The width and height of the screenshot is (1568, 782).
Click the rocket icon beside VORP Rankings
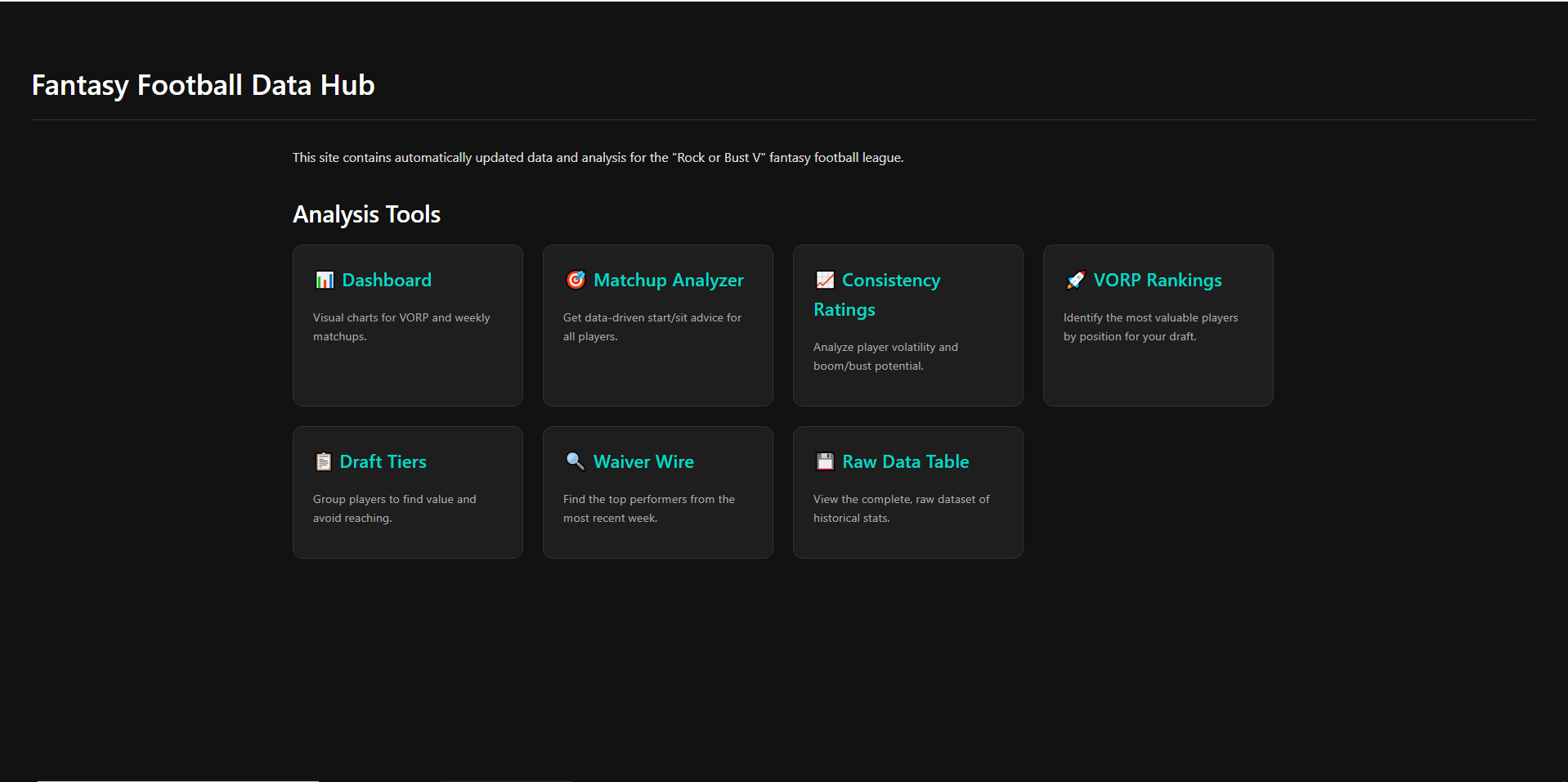click(1076, 280)
